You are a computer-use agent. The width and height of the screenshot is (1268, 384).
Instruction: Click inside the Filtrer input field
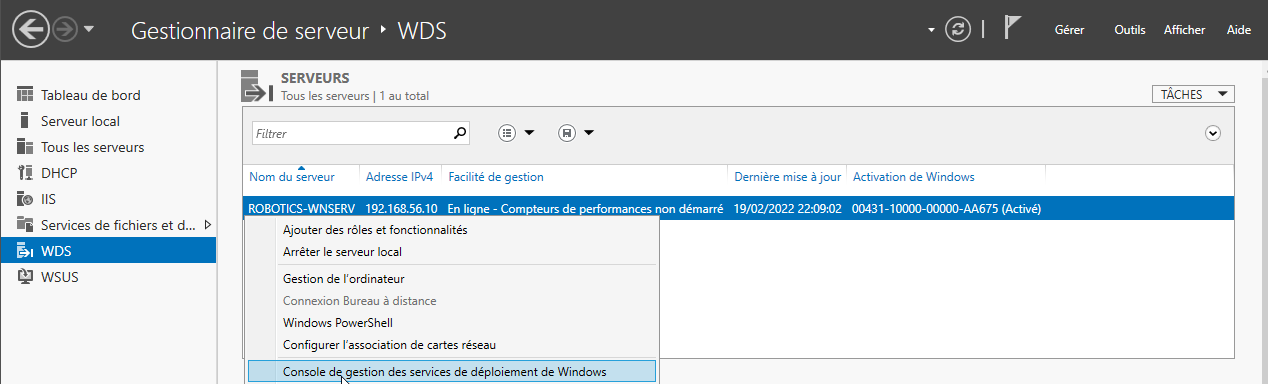click(x=347, y=133)
